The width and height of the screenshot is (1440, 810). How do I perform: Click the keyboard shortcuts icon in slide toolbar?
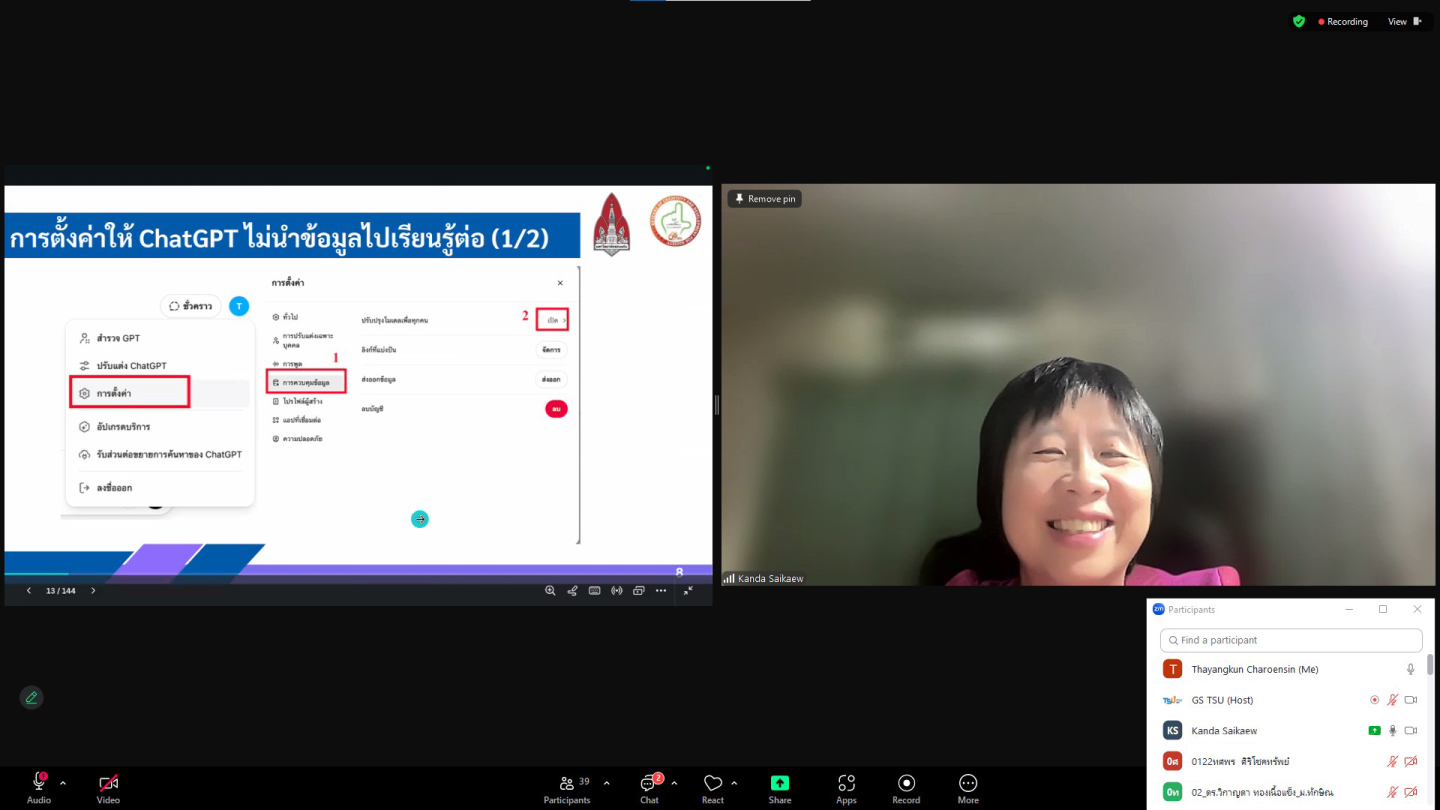(x=594, y=591)
